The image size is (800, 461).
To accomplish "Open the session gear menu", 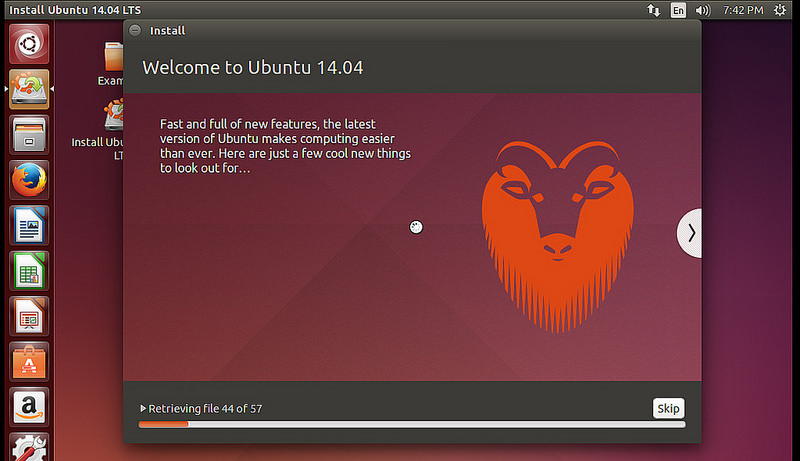I will [x=782, y=10].
